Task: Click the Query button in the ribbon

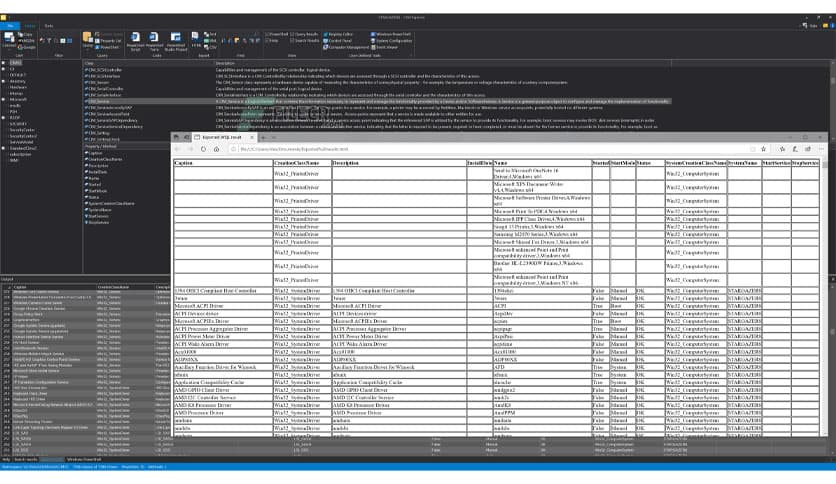Action: 87,40
